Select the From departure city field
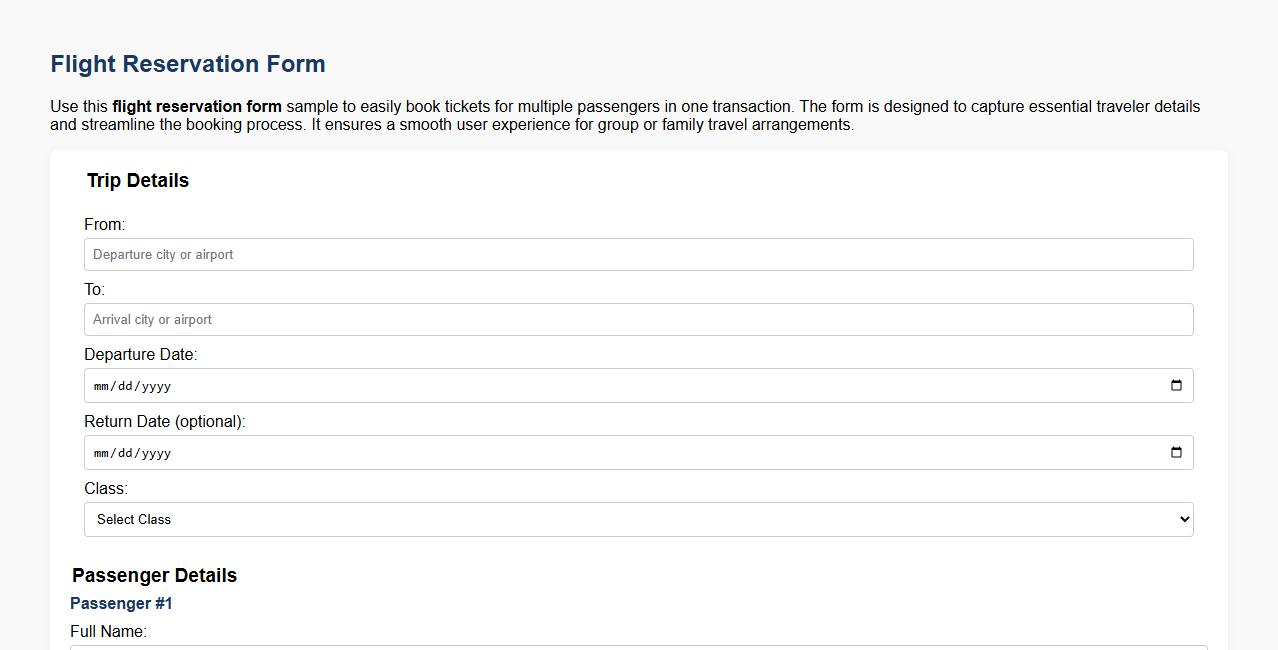Viewport: 1278px width, 650px height. pos(638,254)
